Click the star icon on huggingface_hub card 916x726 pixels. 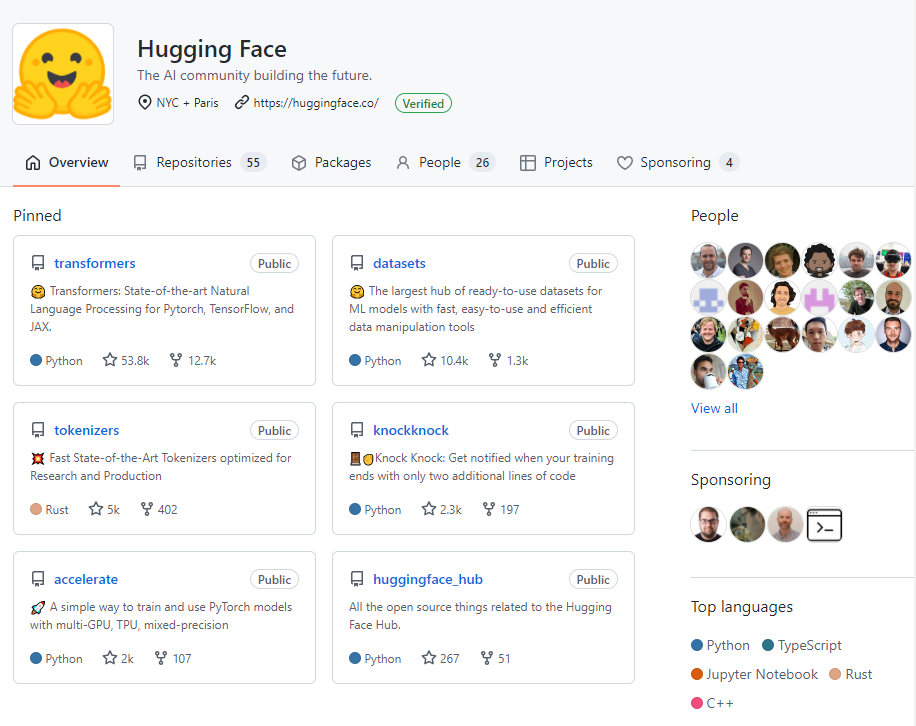[429, 658]
